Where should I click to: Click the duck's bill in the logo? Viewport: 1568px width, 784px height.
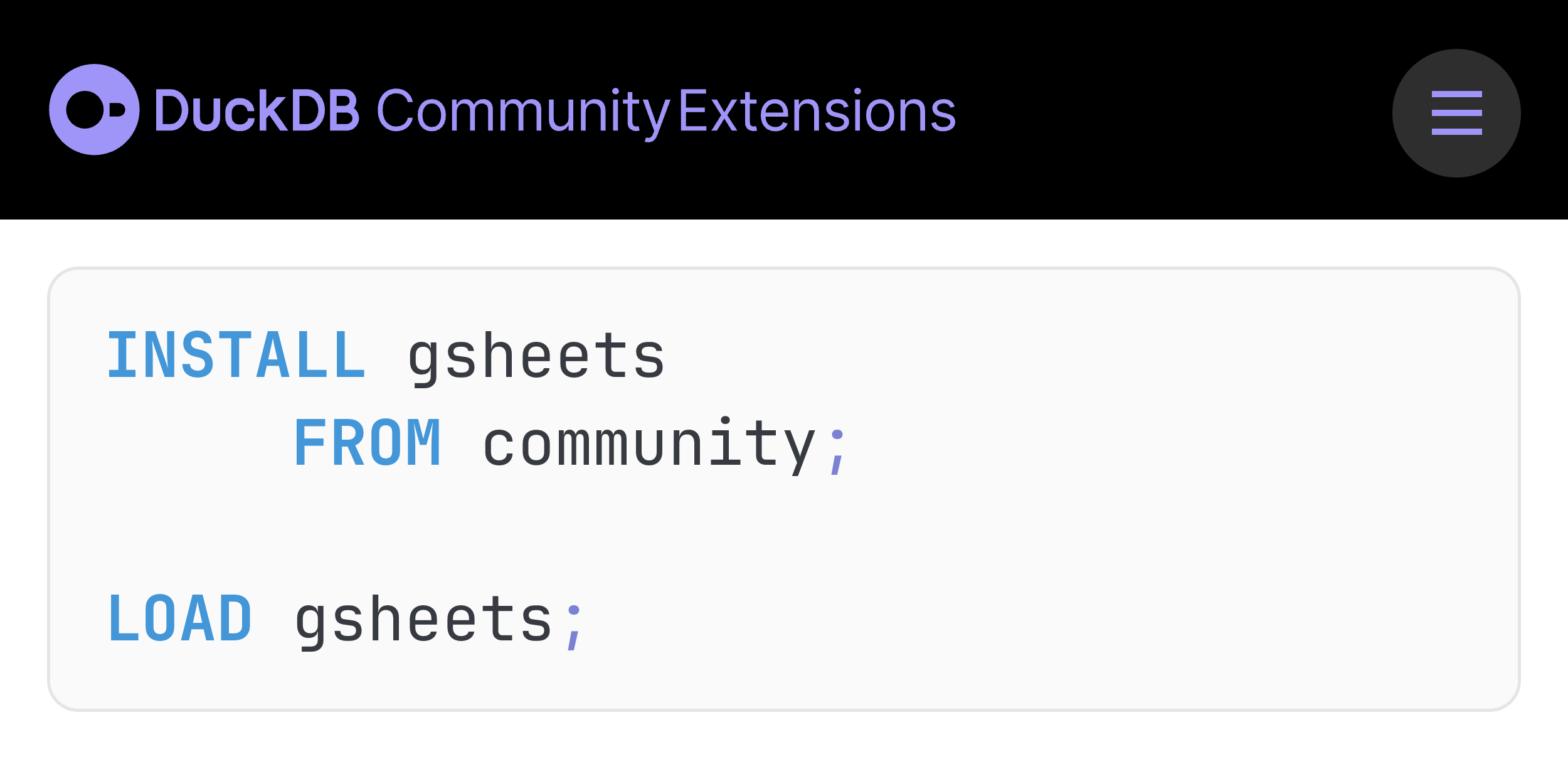117,110
